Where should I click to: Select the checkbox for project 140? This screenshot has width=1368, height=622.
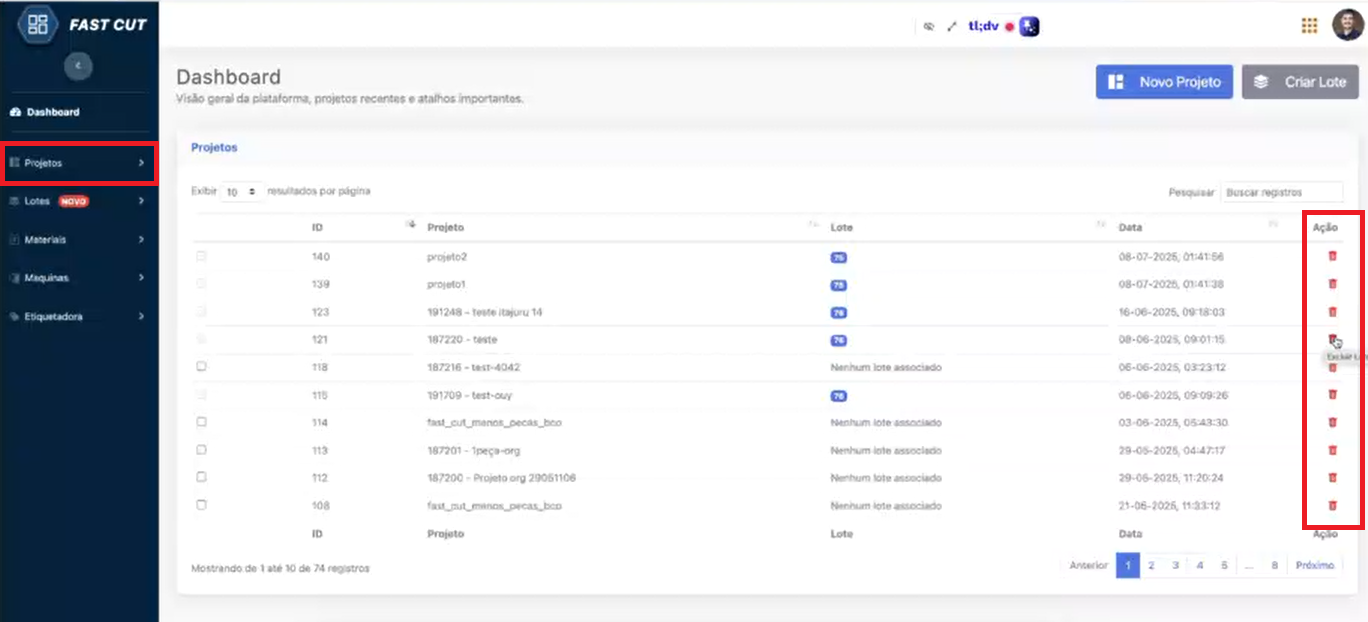pyautogui.click(x=201, y=257)
